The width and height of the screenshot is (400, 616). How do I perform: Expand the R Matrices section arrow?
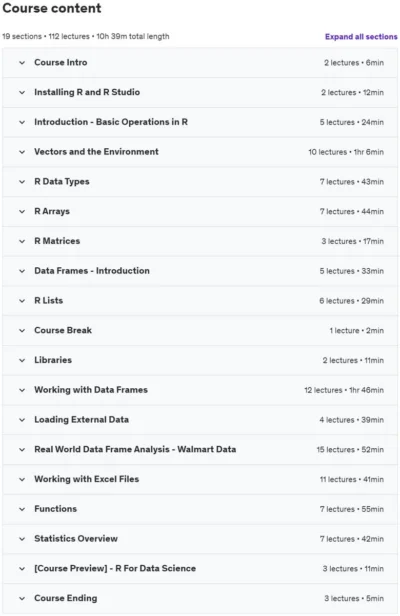pos(22,241)
